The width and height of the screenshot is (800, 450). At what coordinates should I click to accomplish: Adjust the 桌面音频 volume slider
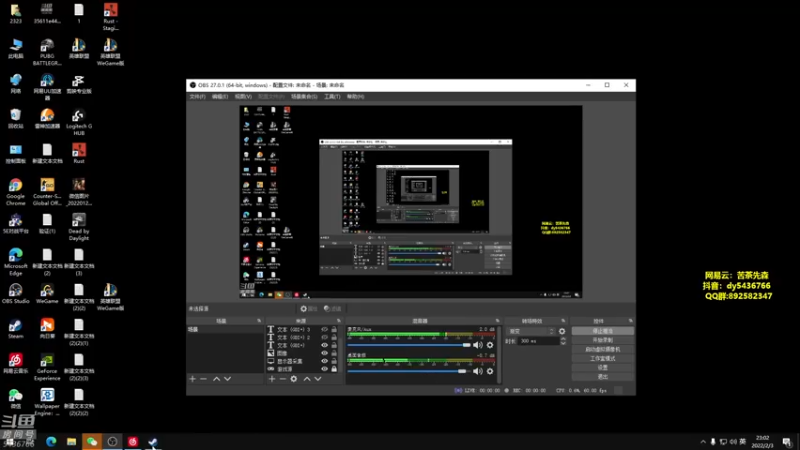click(x=409, y=371)
